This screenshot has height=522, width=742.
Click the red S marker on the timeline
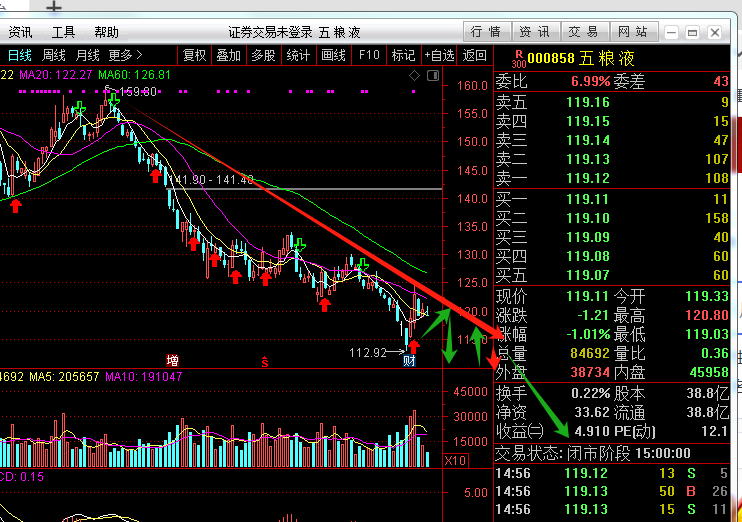(x=264, y=360)
